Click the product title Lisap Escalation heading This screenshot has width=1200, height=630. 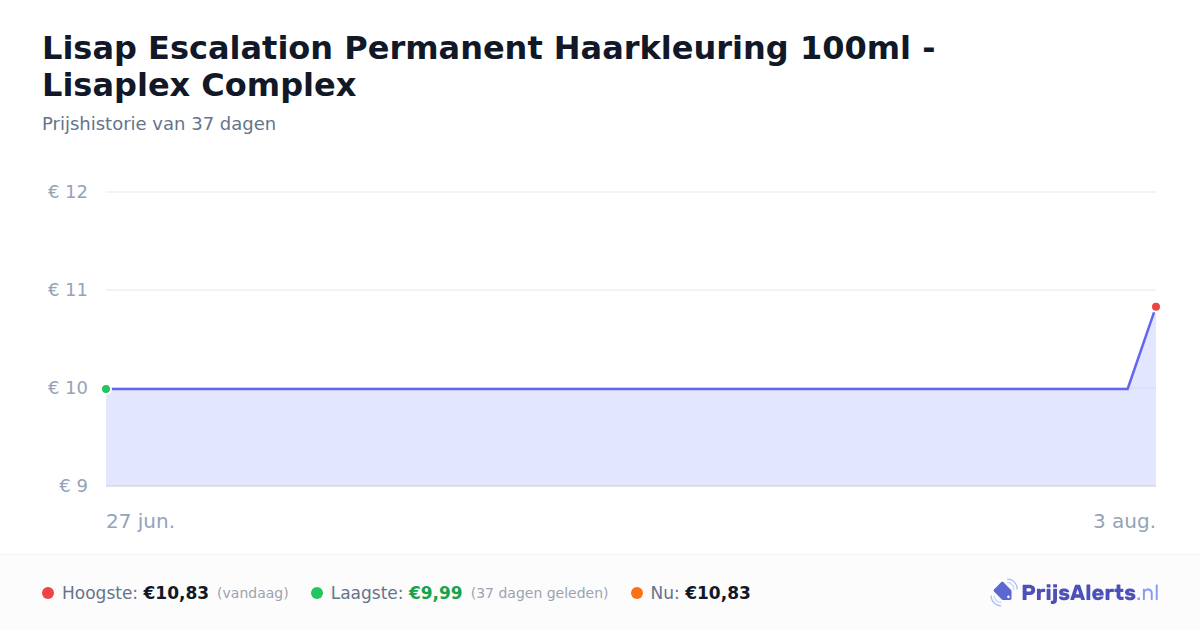(x=489, y=66)
